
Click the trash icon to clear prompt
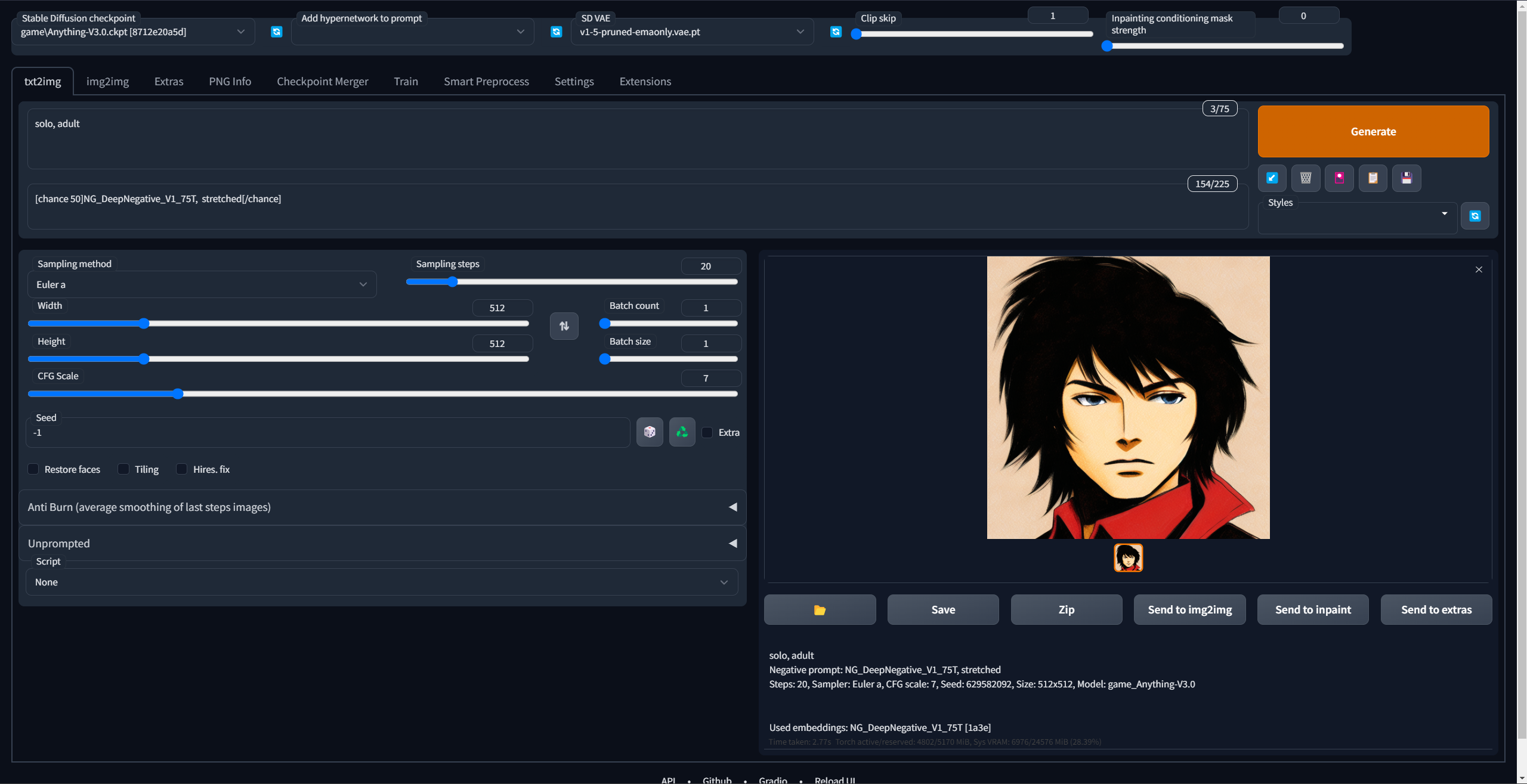(1306, 178)
